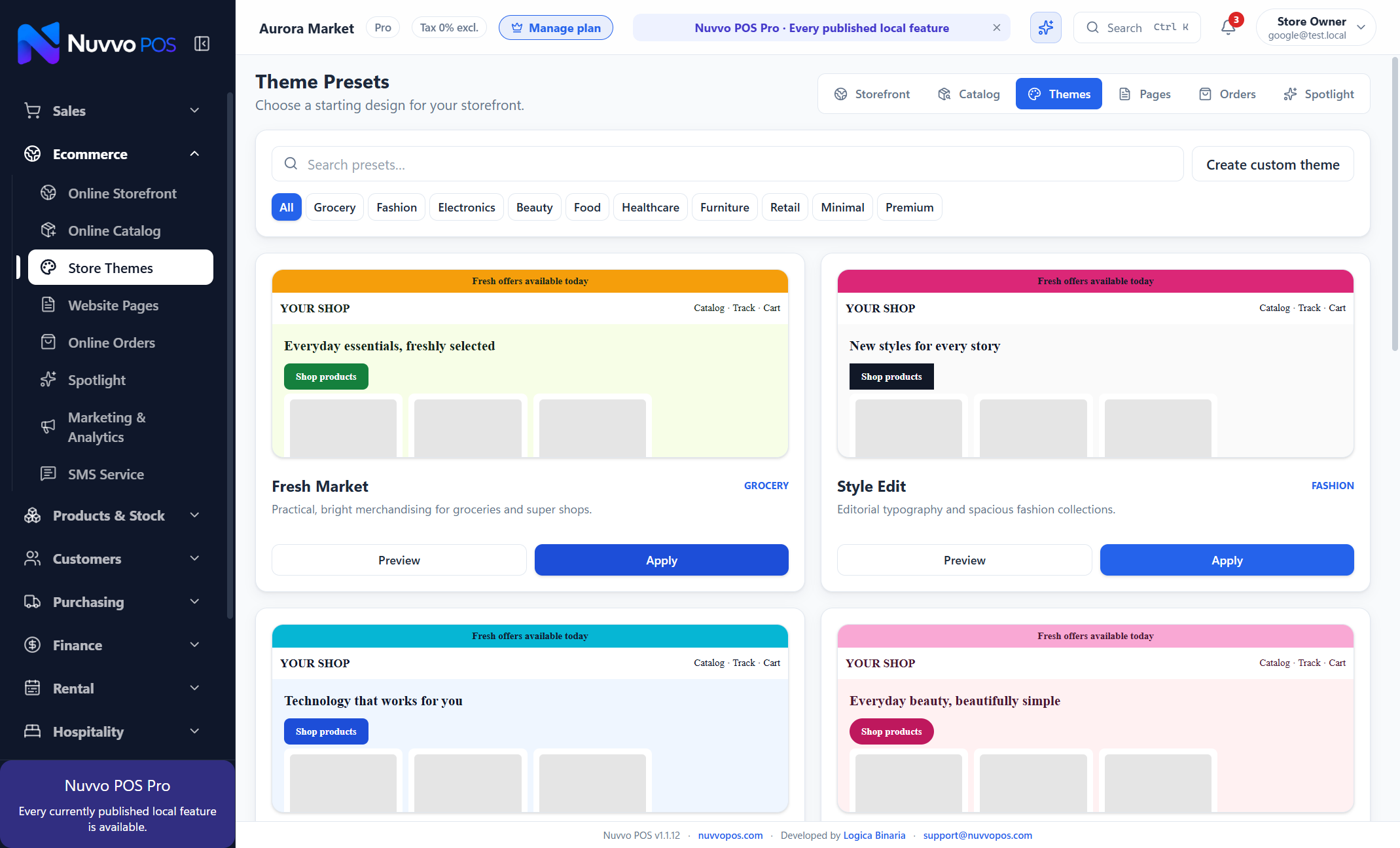Expand the Rental chevron
This screenshot has height=848, width=1400.
[x=194, y=688]
